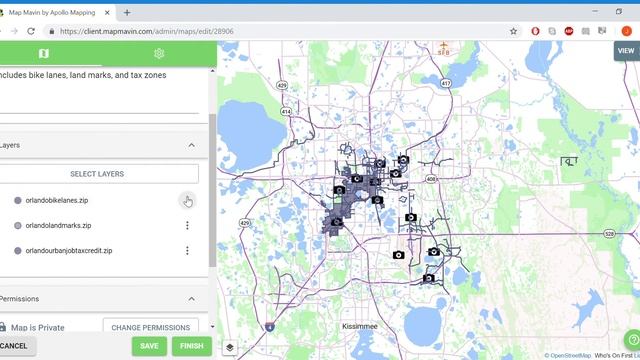
Task: Open the map layers switcher icon
Action: coord(230,348)
